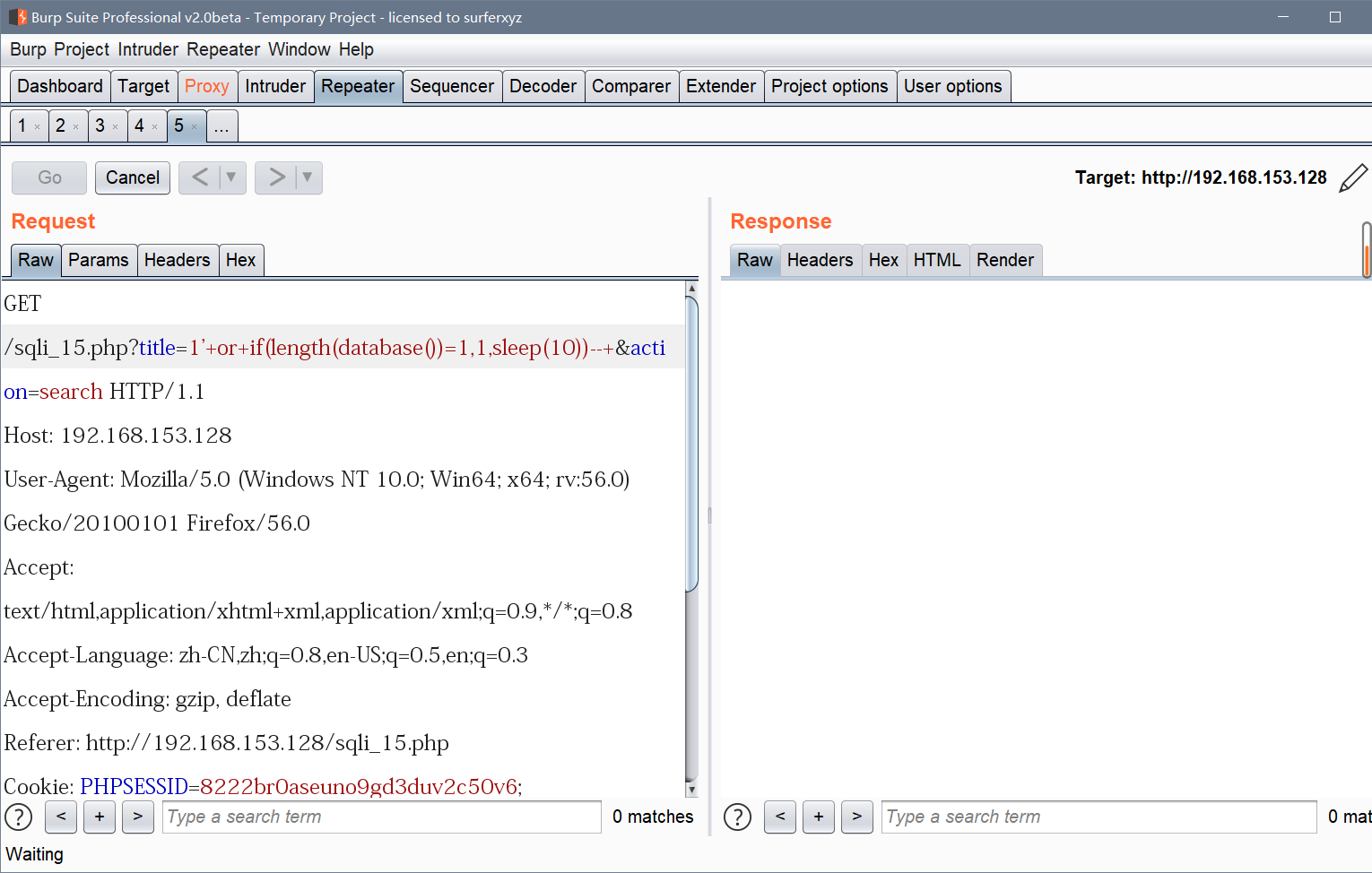Viewport: 1372px width, 873px height.
Task: Show response Render view
Action: click(x=1005, y=260)
